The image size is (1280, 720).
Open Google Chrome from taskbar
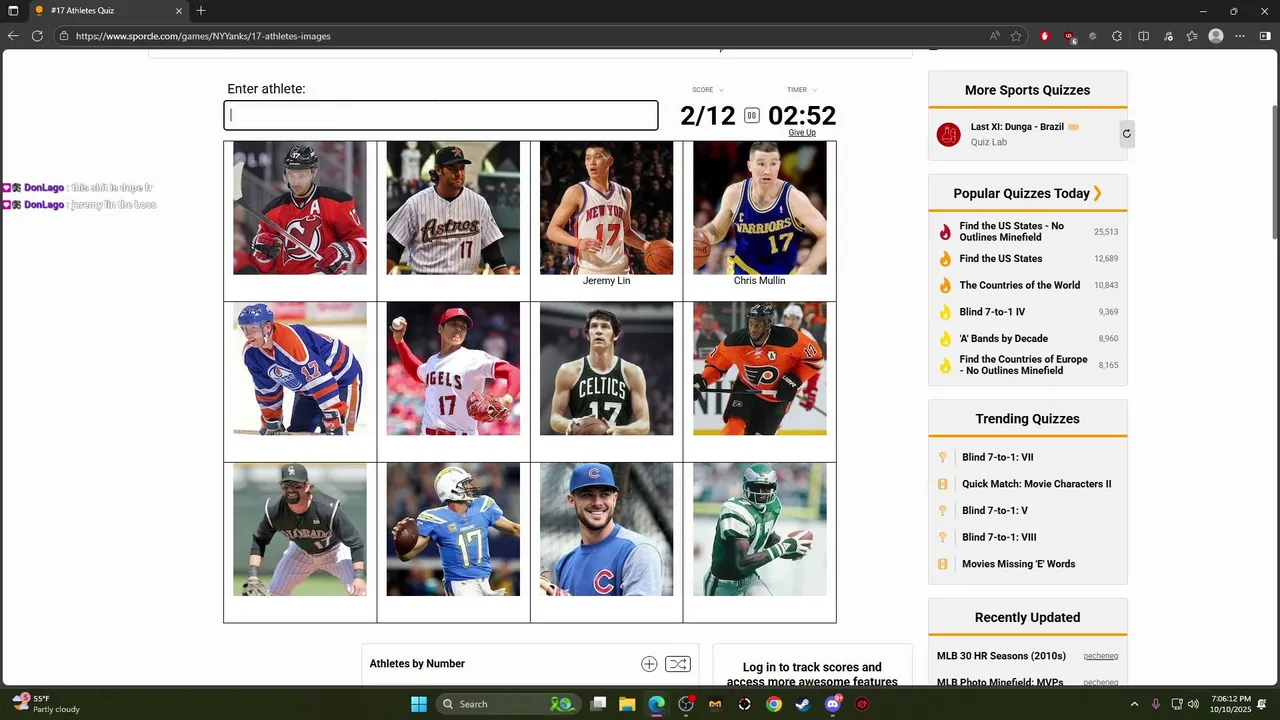(x=774, y=704)
